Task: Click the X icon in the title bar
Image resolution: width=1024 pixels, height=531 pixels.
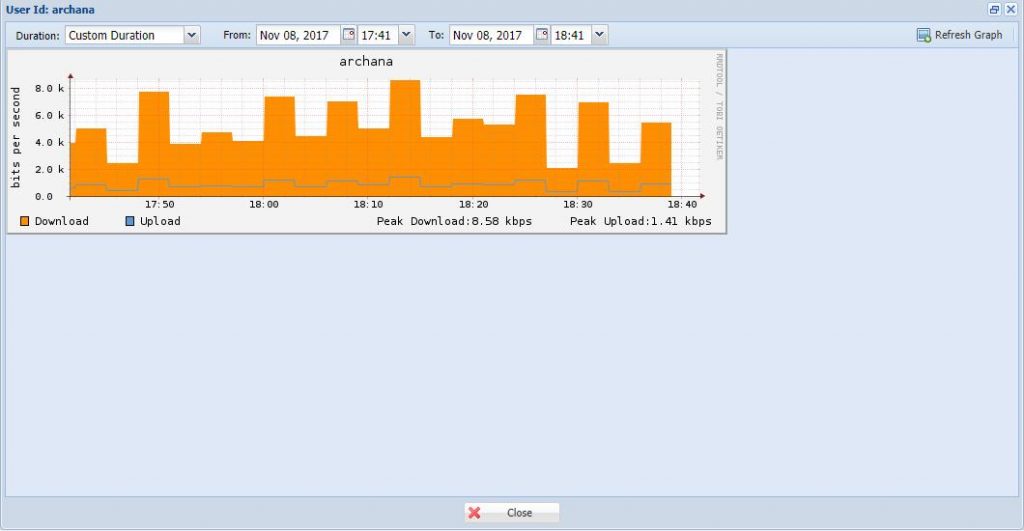Action: 1010,9
